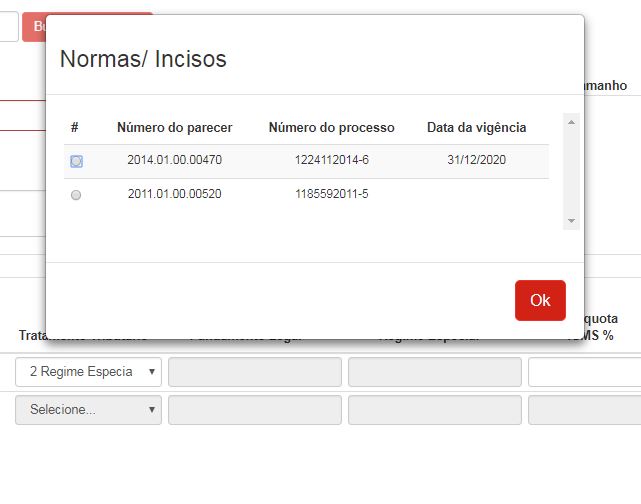
Task: Select radio button for parecer 2014.01.00.00470
Action: 76,161
